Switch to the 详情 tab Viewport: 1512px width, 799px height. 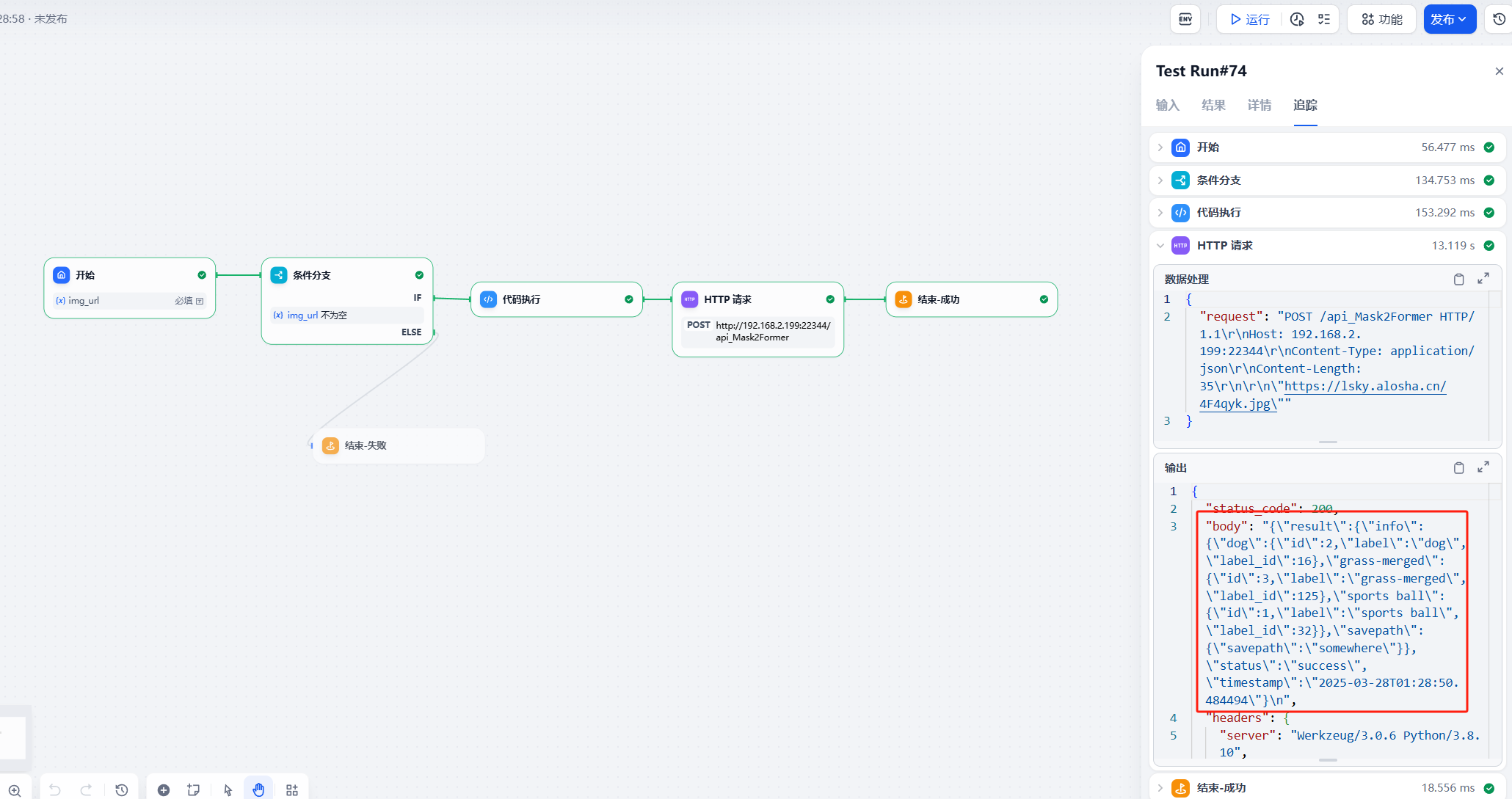1260,105
